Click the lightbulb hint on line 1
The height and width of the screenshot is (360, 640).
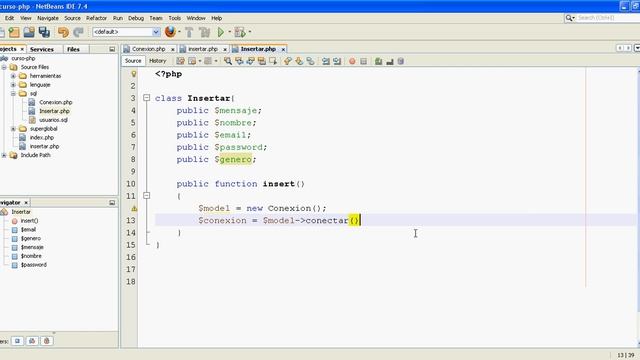point(133,74)
